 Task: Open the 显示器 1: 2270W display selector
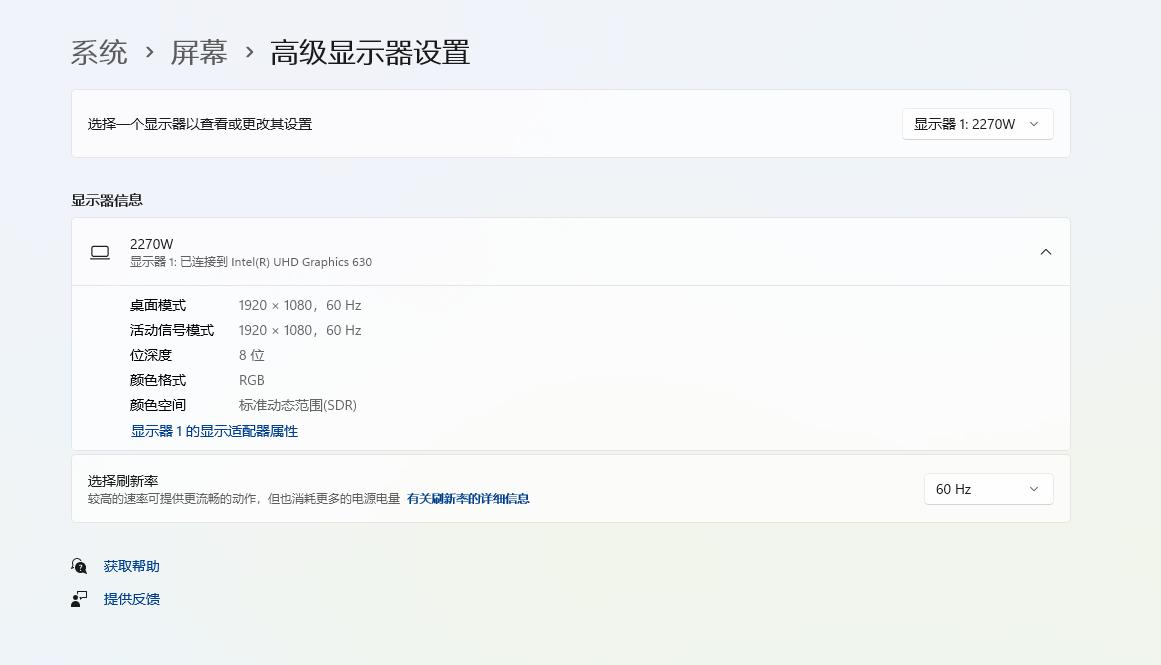click(977, 124)
